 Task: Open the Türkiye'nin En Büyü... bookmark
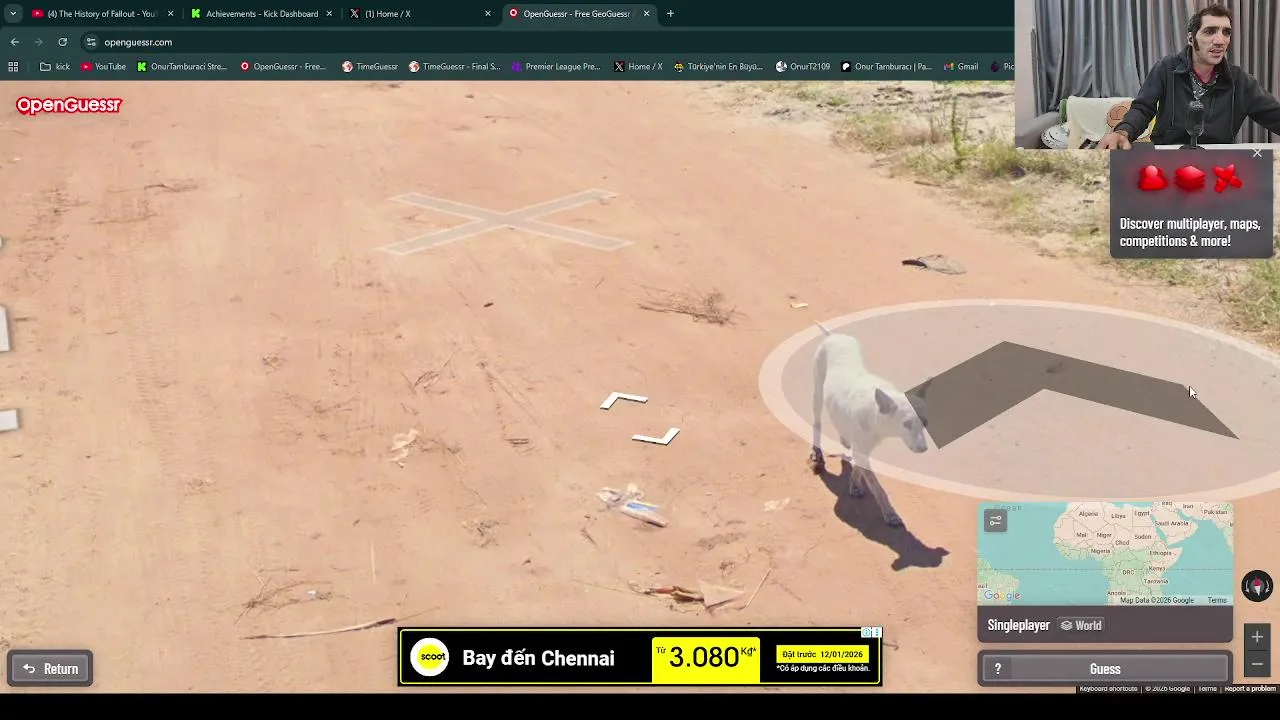pyautogui.click(x=719, y=67)
